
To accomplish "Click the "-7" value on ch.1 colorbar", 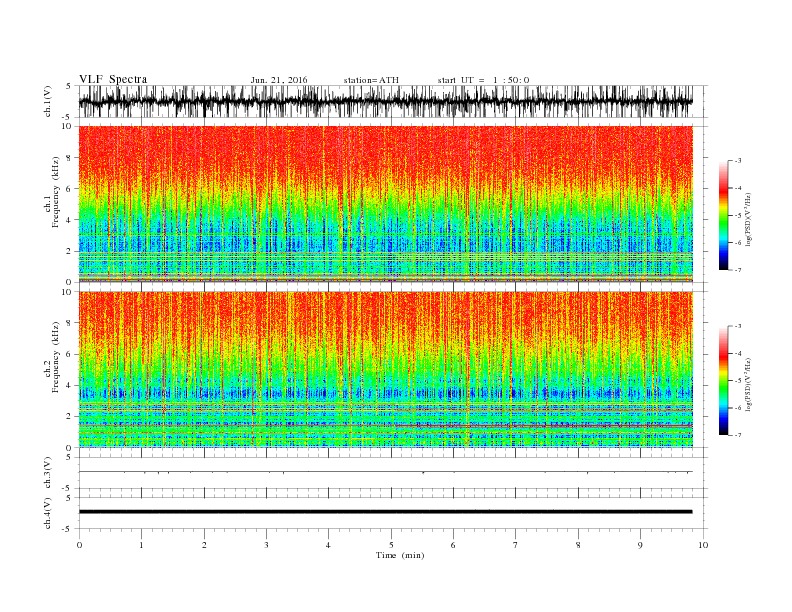I will click(x=738, y=270).
